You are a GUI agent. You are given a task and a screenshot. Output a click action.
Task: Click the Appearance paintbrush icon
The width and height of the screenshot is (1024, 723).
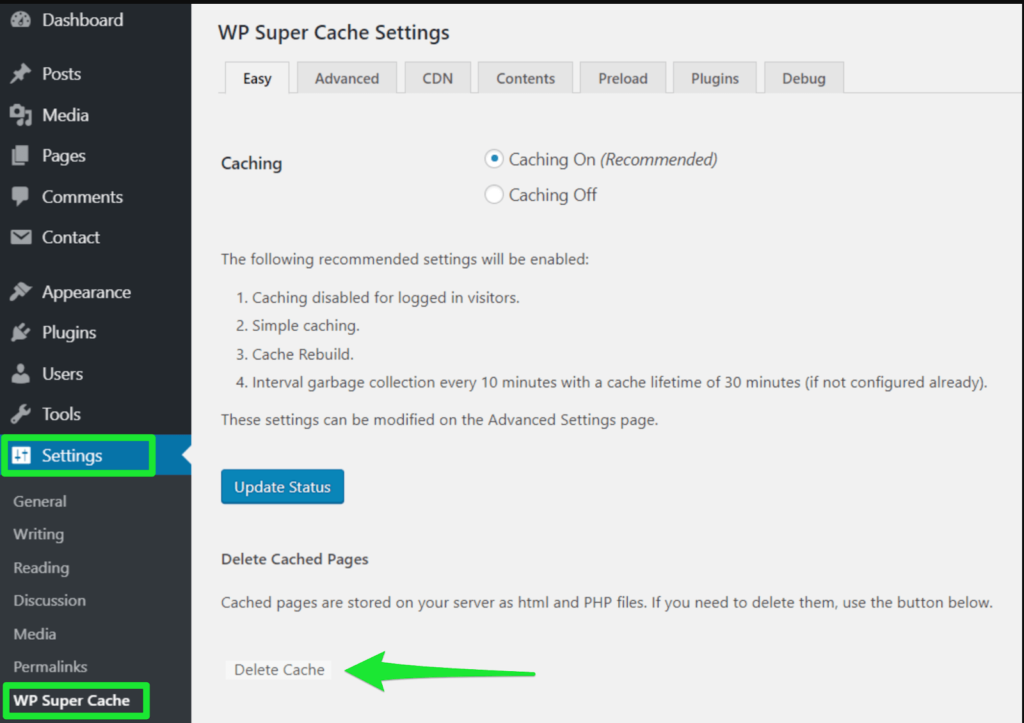(20, 292)
